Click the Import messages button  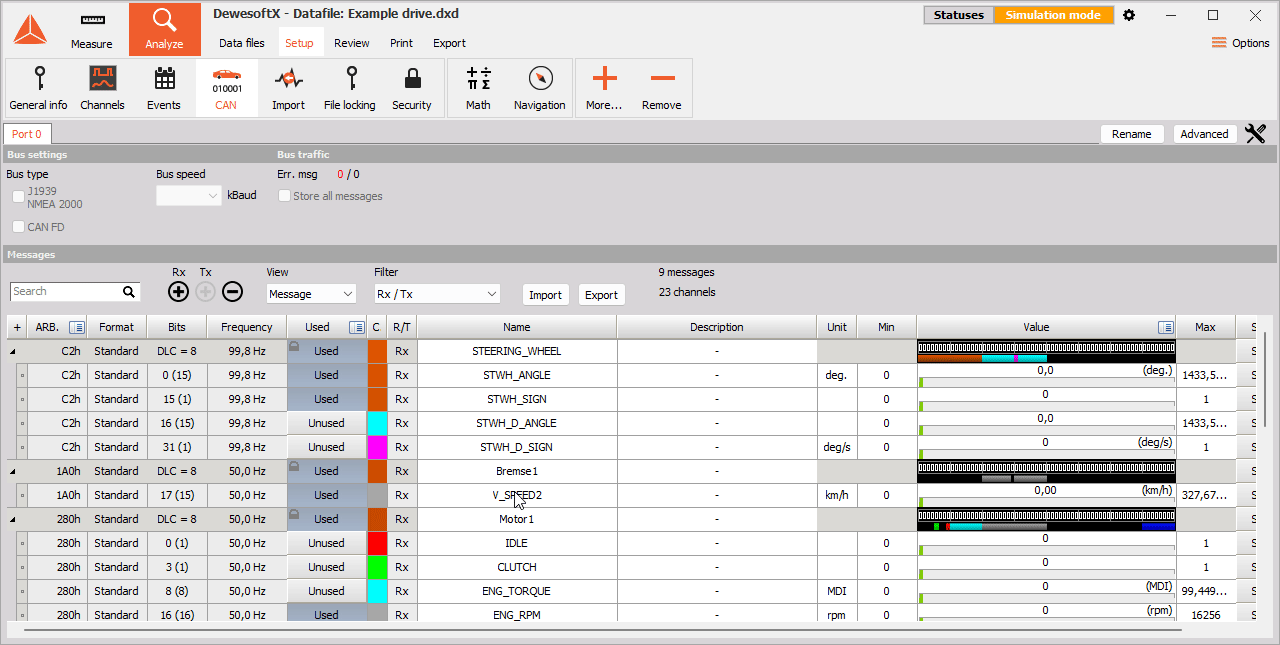pos(545,295)
